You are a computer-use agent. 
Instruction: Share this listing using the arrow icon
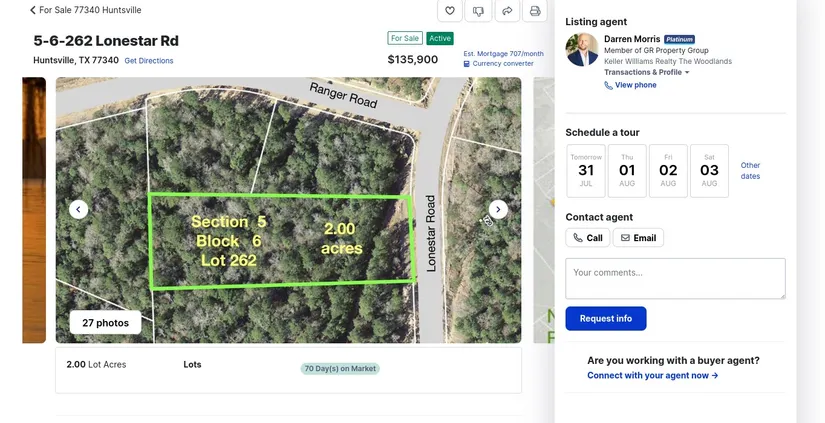pos(507,11)
